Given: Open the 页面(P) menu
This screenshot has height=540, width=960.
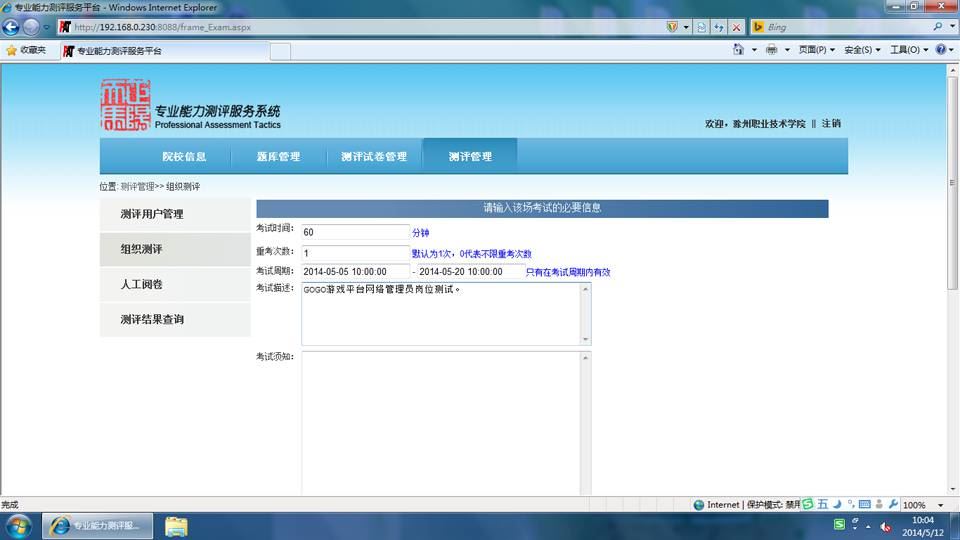Looking at the screenshot, I should click(817, 50).
